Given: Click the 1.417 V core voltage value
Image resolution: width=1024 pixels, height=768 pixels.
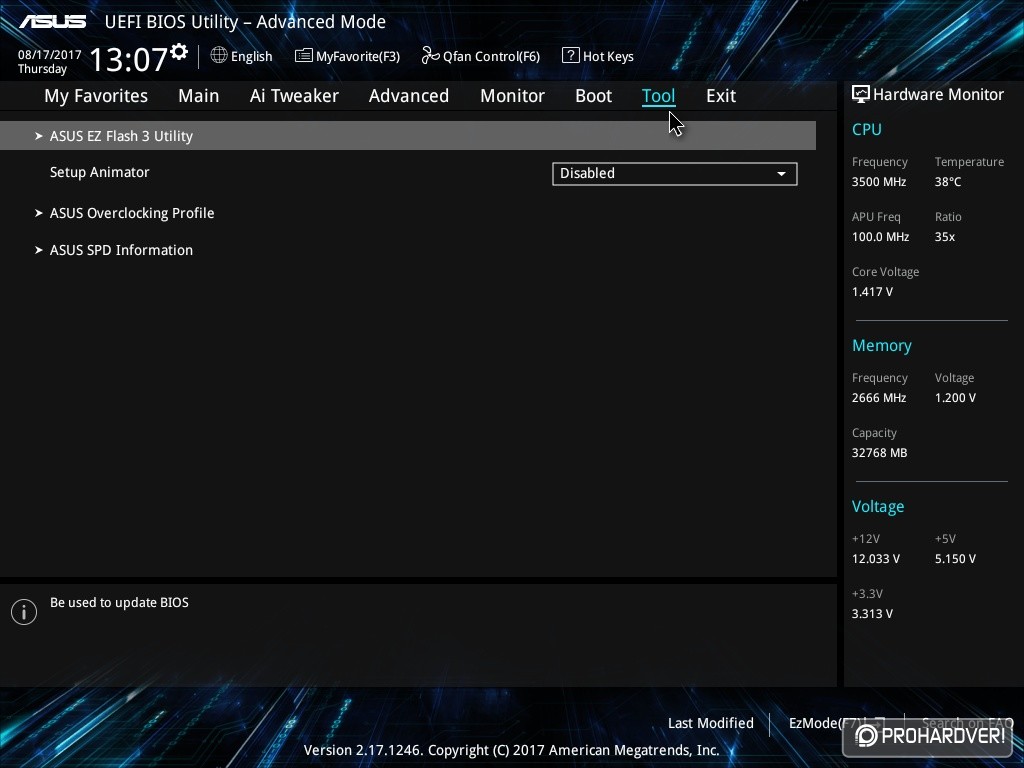Looking at the screenshot, I should (872, 292).
